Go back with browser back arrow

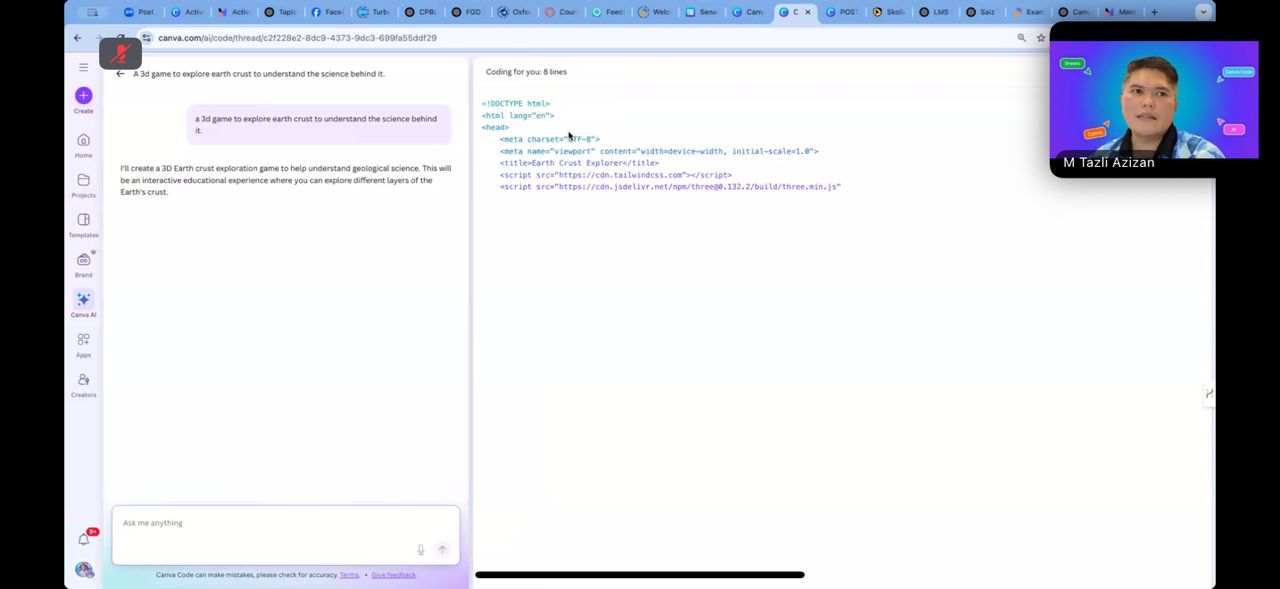point(77,38)
